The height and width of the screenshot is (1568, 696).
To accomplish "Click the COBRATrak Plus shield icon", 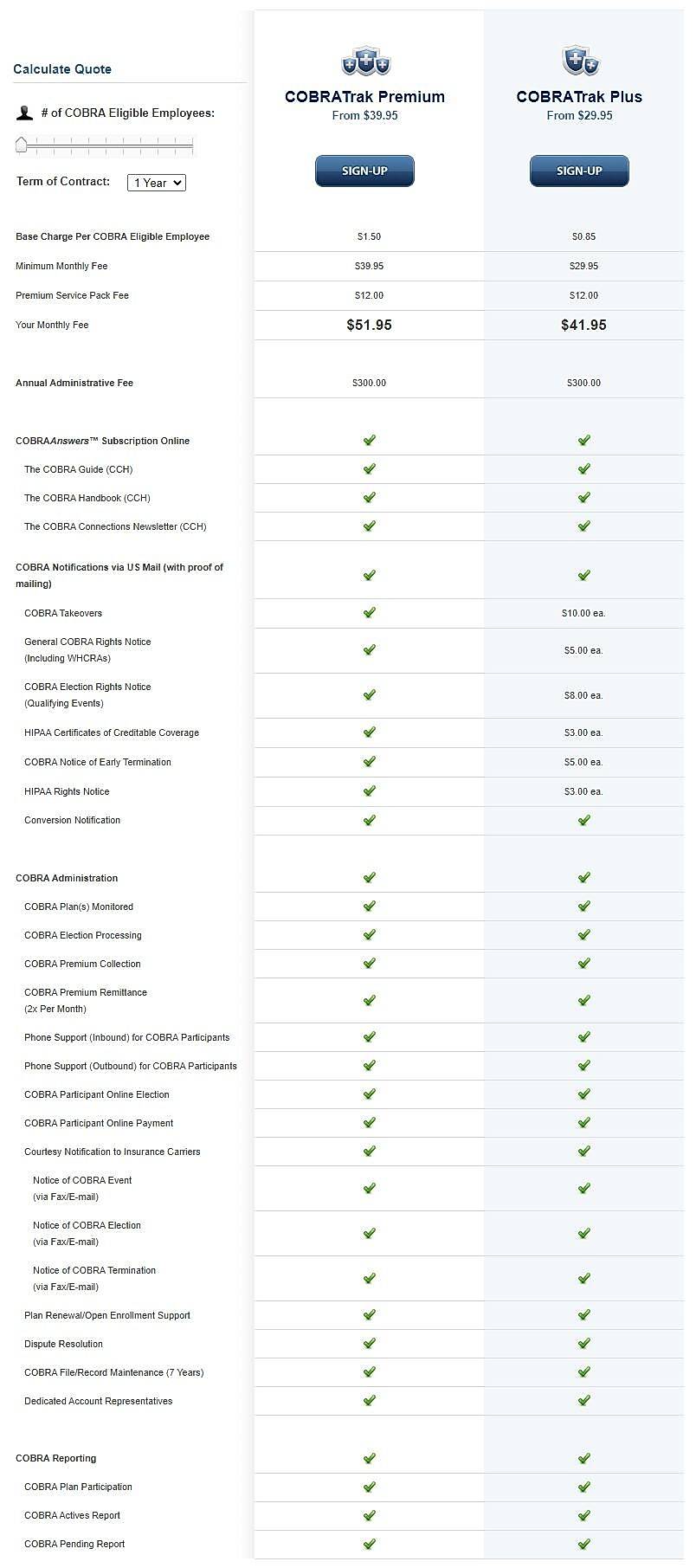I will coord(579,61).
